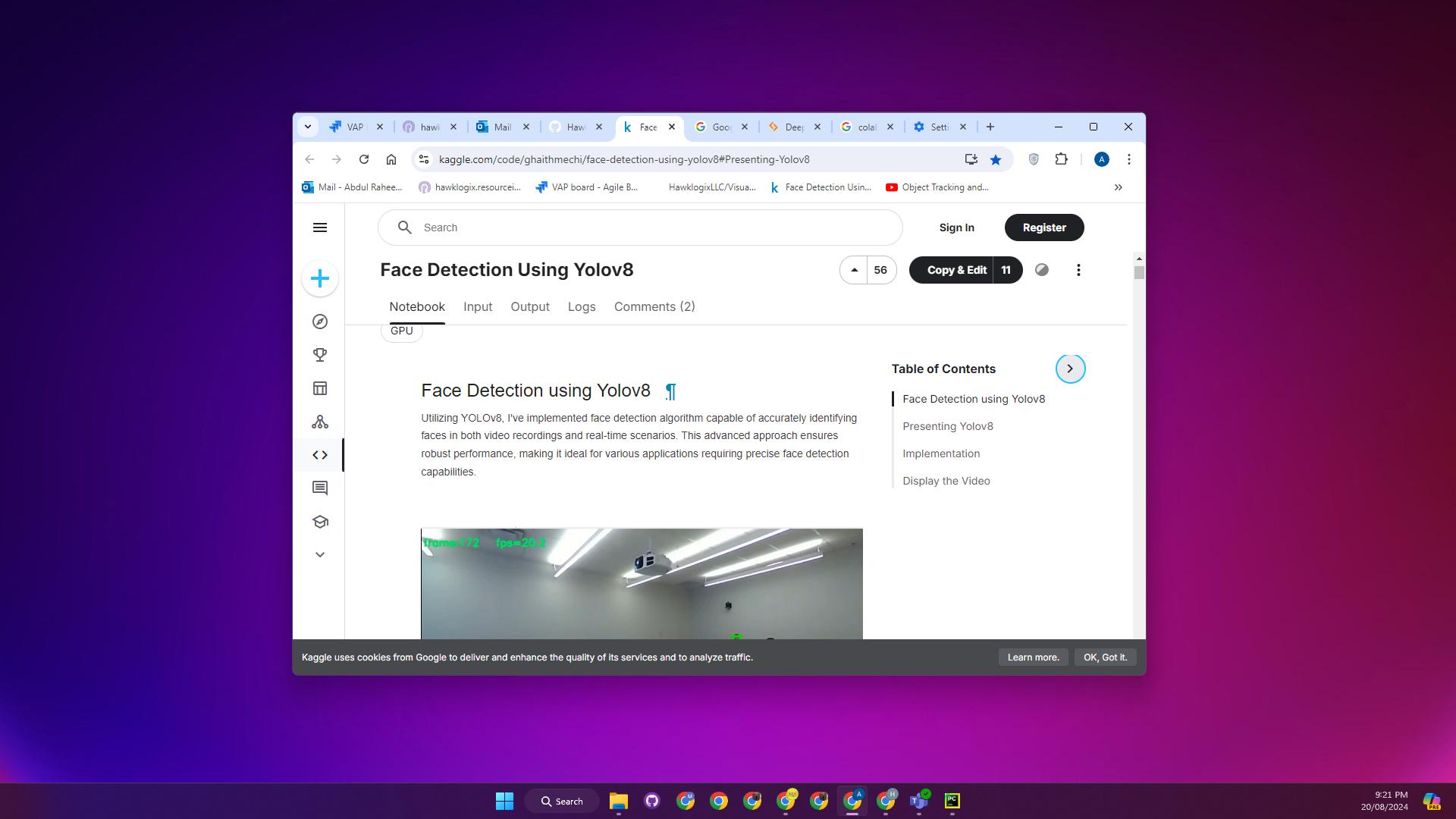The width and height of the screenshot is (1456, 819).
Task: Open Models icon in Kaggle sidebar
Action: coord(320,422)
